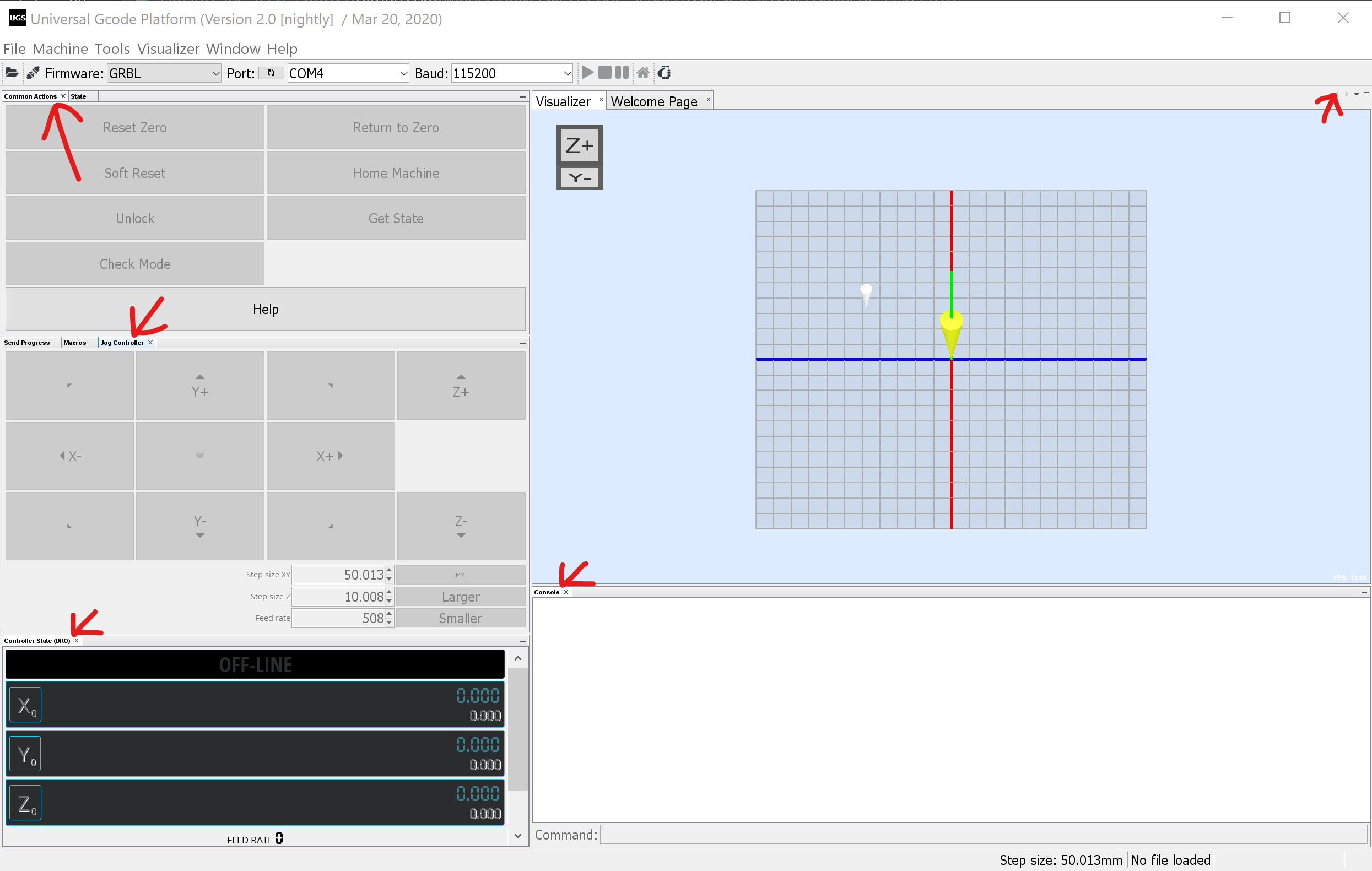Click the connect plug icon

click(33, 73)
